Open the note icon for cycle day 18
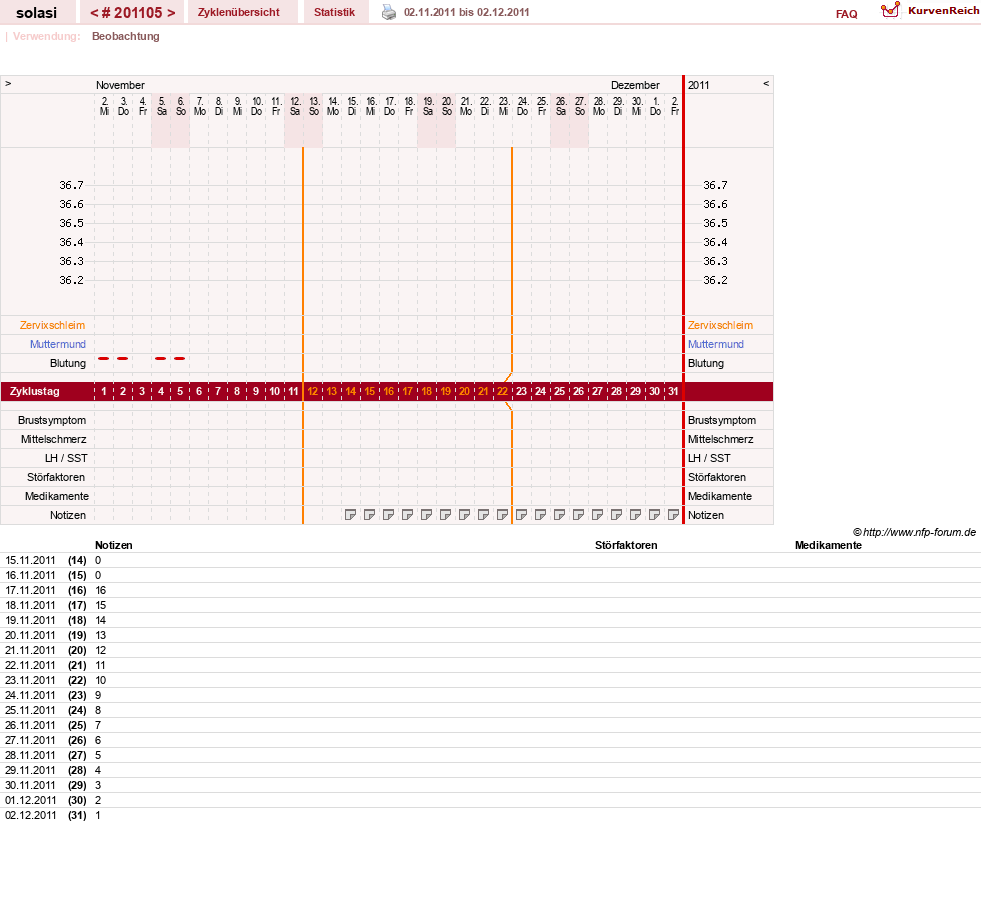The image size is (981, 924). (426, 515)
